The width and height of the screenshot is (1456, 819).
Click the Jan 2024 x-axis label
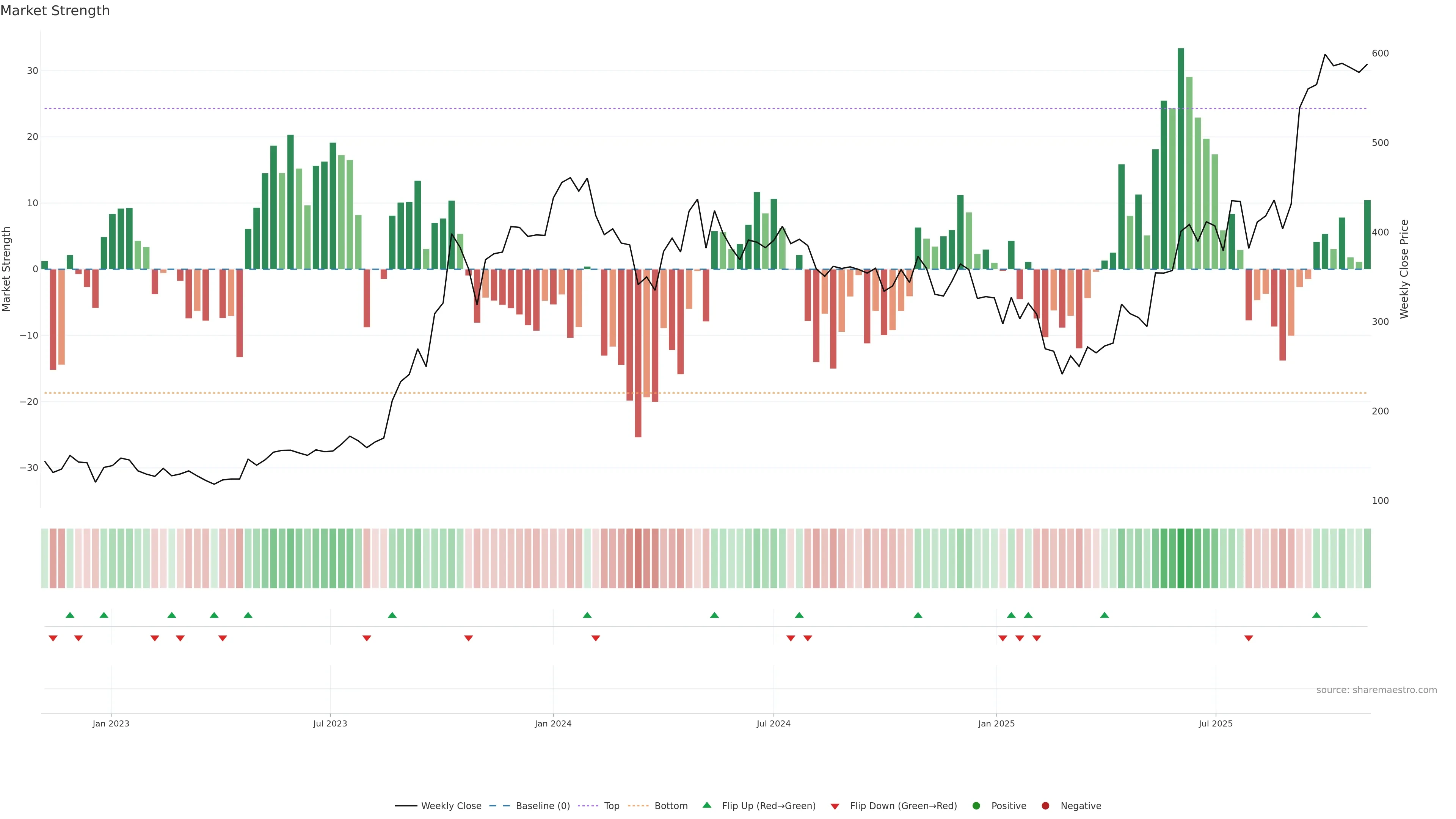coord(553,723)
